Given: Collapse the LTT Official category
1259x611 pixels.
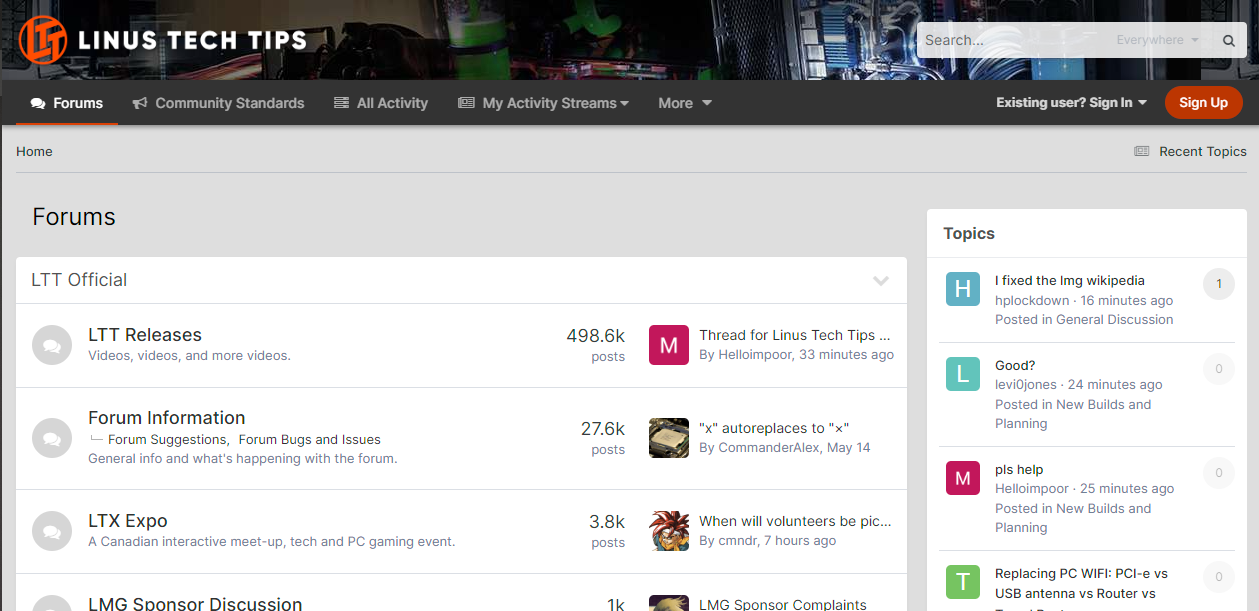Looking at the screenshot, I should tap(881, 280).
